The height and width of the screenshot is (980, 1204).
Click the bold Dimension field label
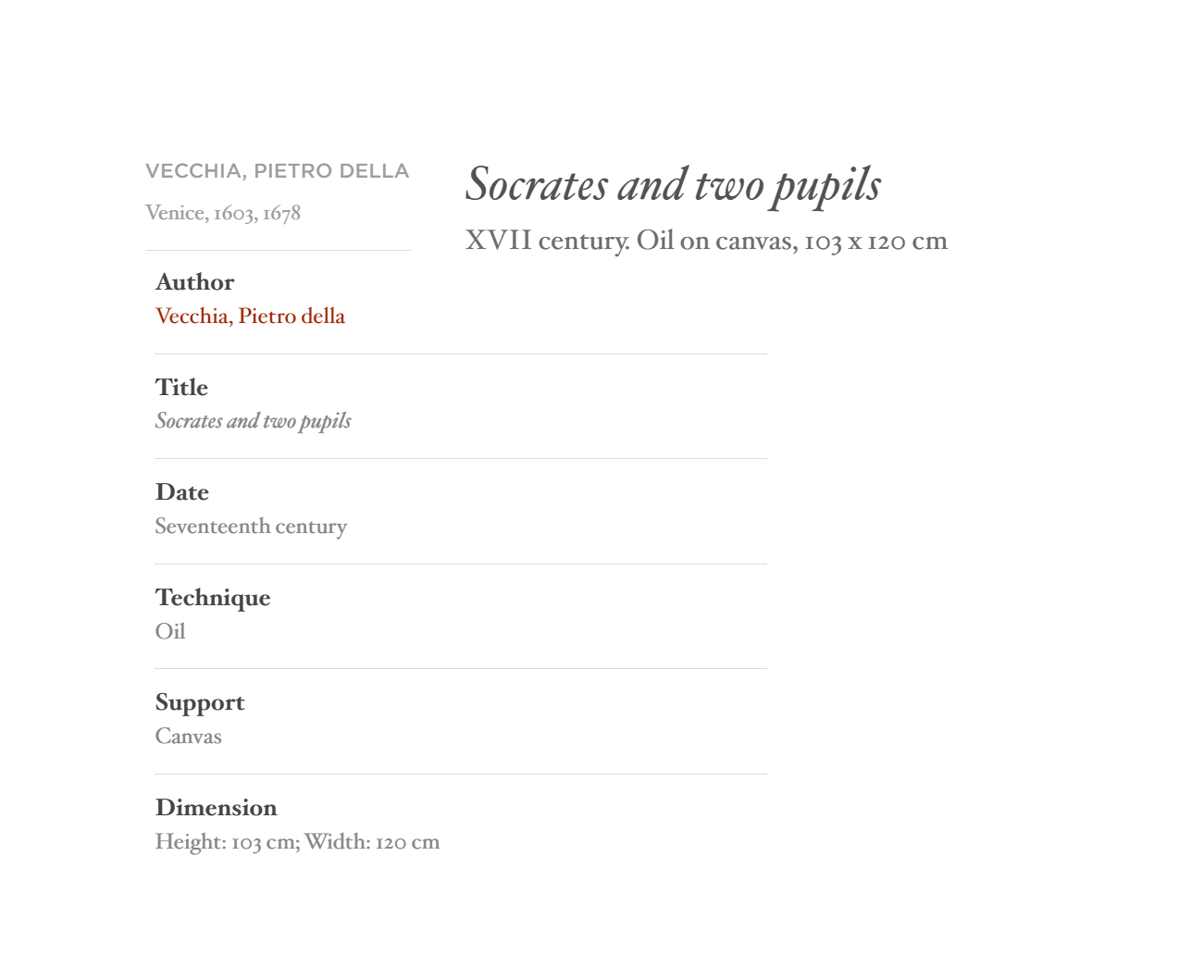tap(217, 808)
